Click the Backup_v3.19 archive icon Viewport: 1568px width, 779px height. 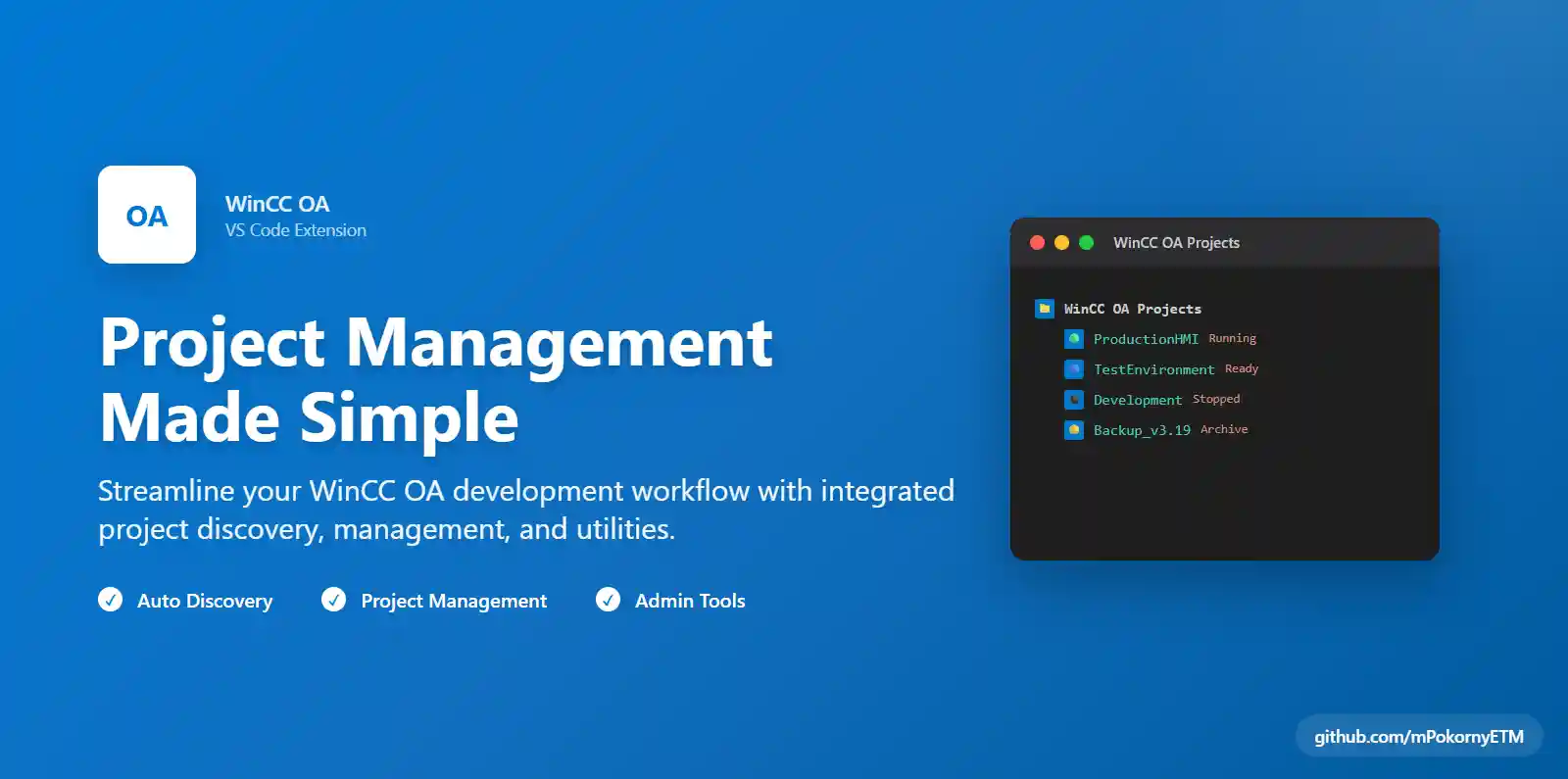click(x=1074, y=430)
